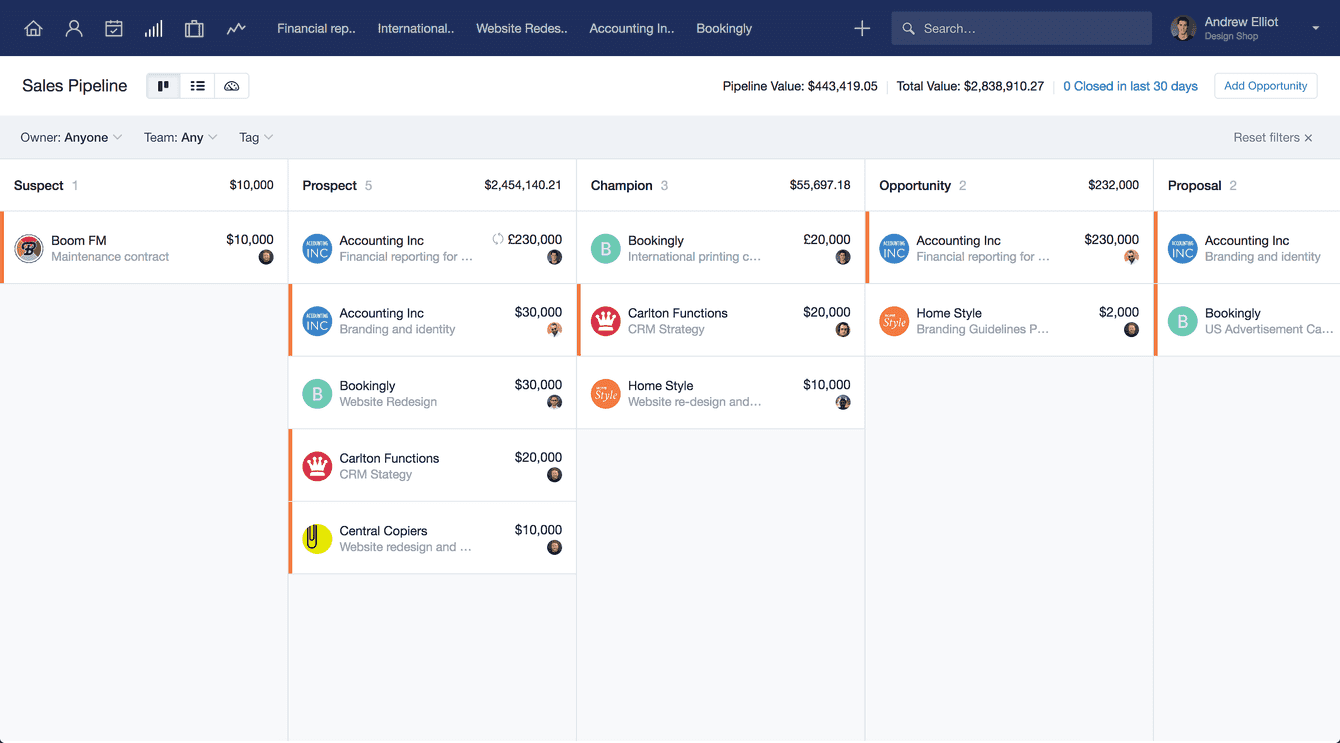Open the Home icon in navbar

coord(33,28)
